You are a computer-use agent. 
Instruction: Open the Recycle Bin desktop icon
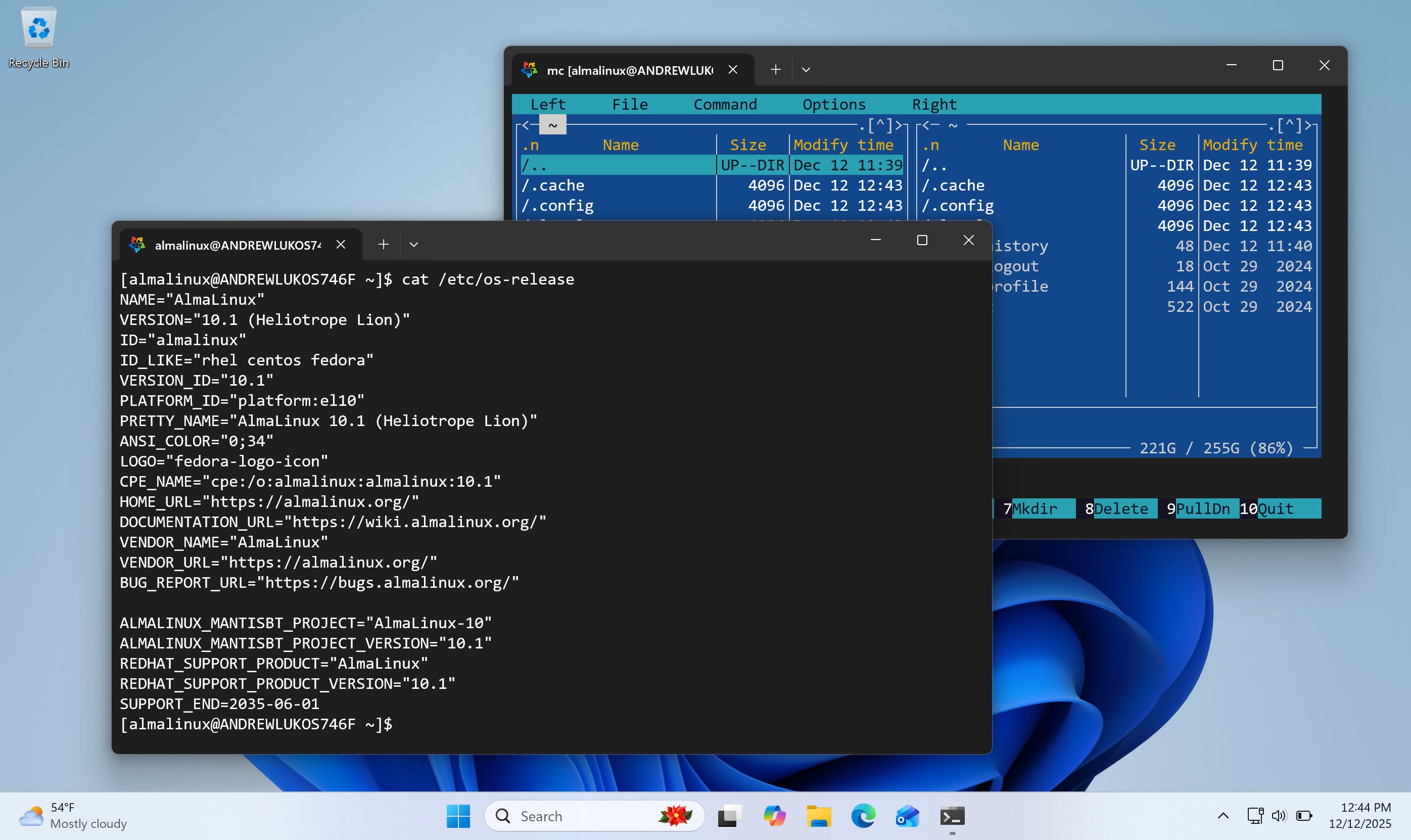(x=38, y=37)
